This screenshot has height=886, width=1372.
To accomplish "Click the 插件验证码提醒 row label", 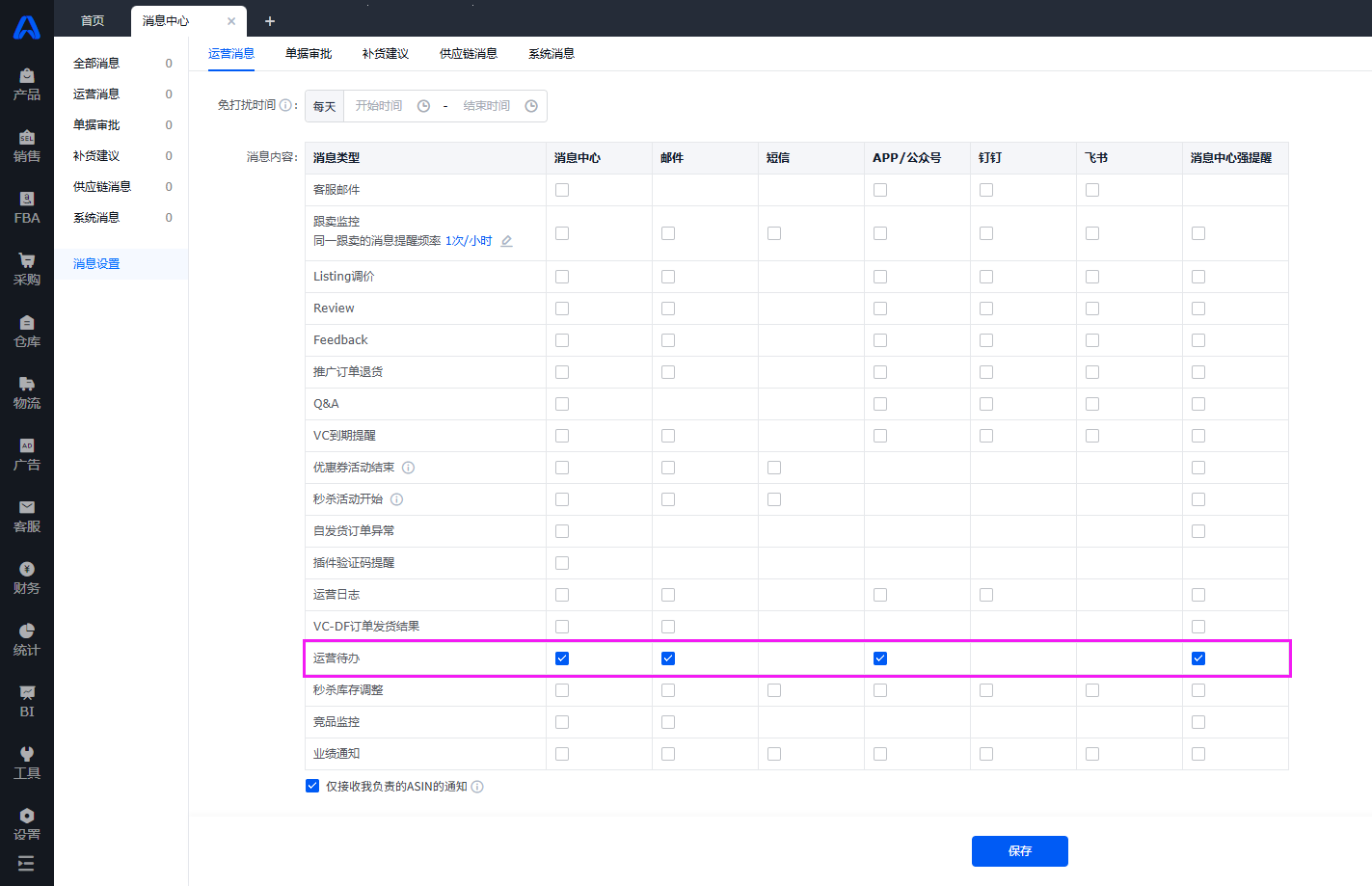I will (354, 563).
